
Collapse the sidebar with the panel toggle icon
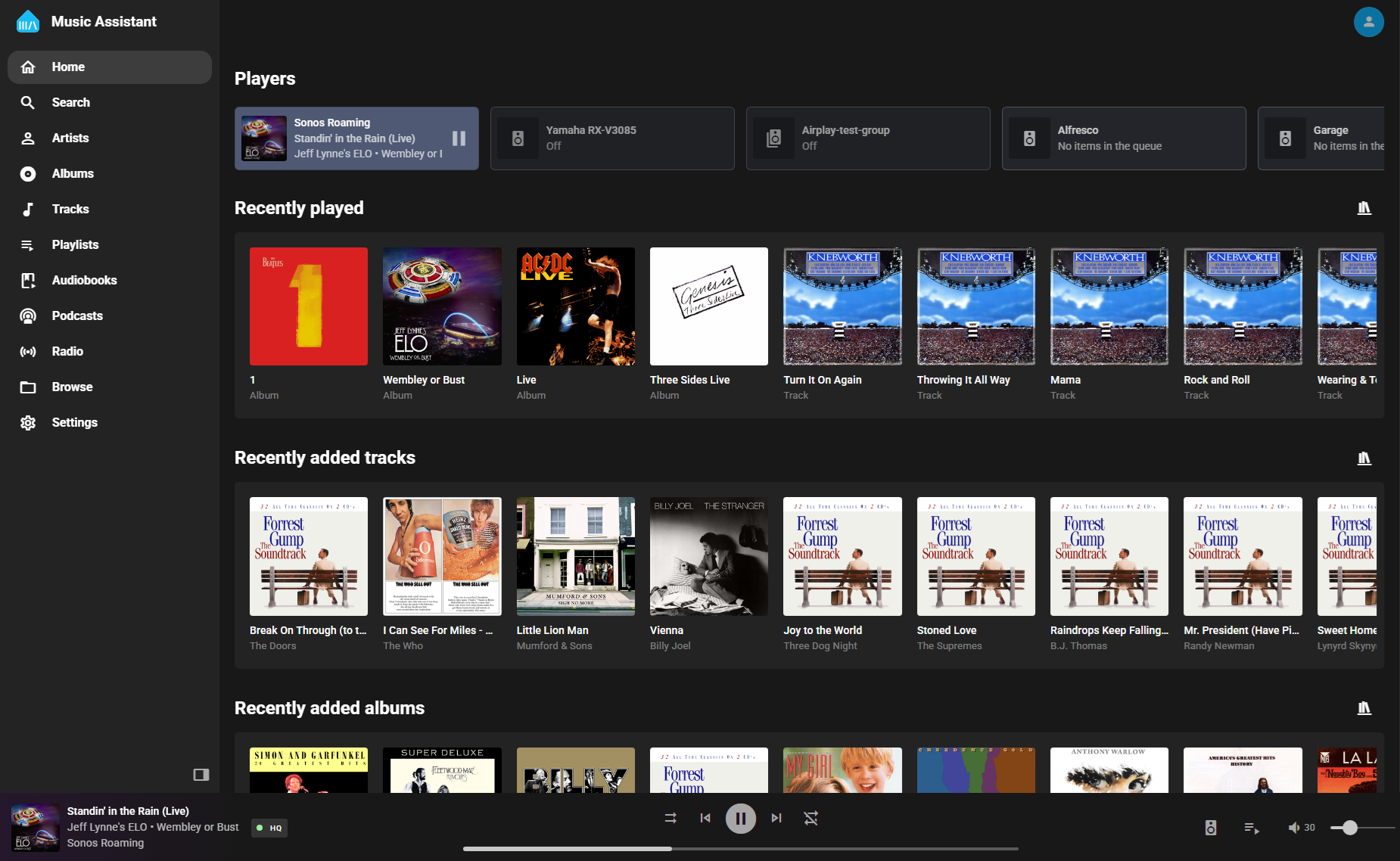coord(201,775)
